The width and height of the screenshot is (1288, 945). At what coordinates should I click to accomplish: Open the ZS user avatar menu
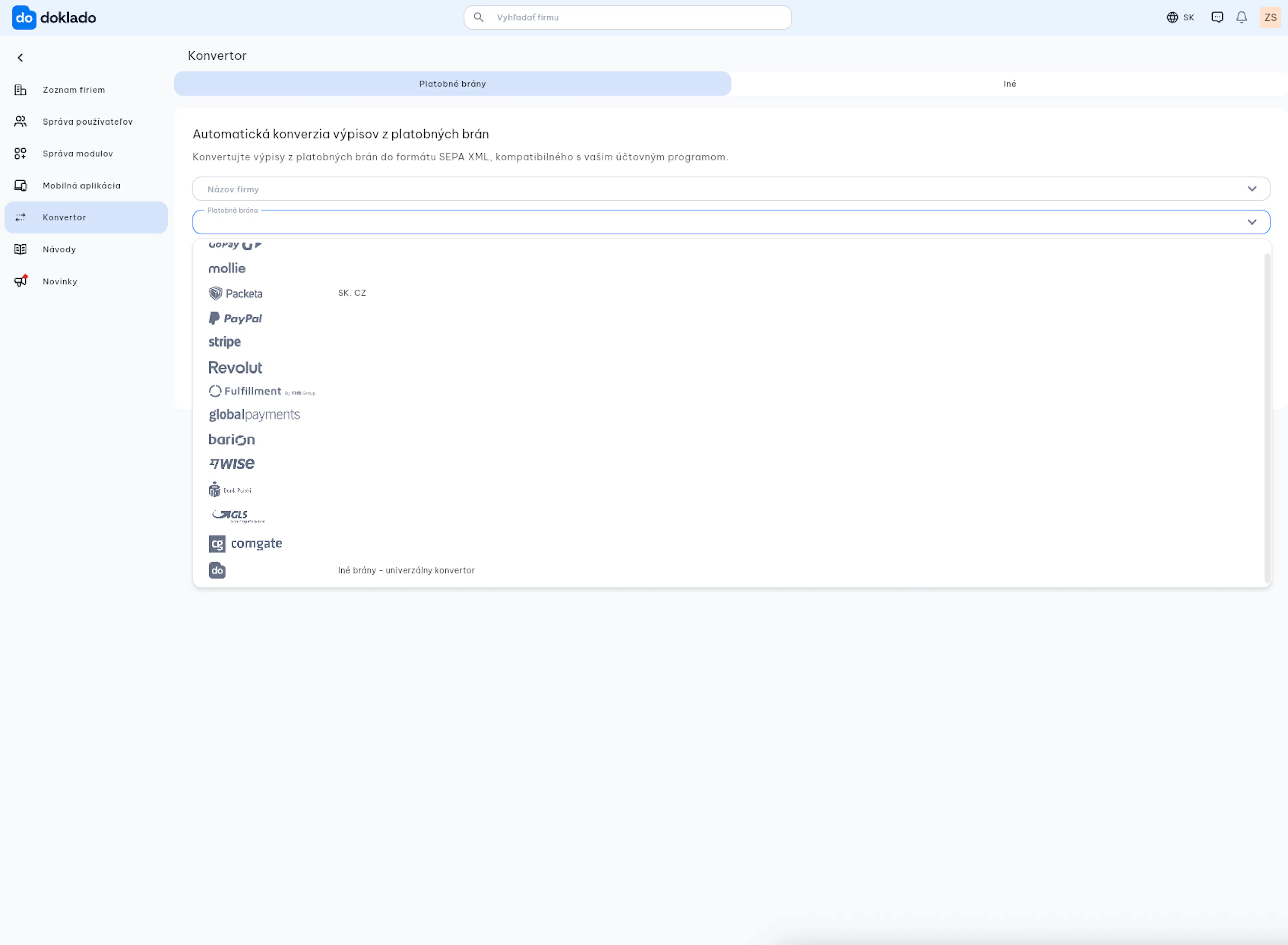(1270, 18)
